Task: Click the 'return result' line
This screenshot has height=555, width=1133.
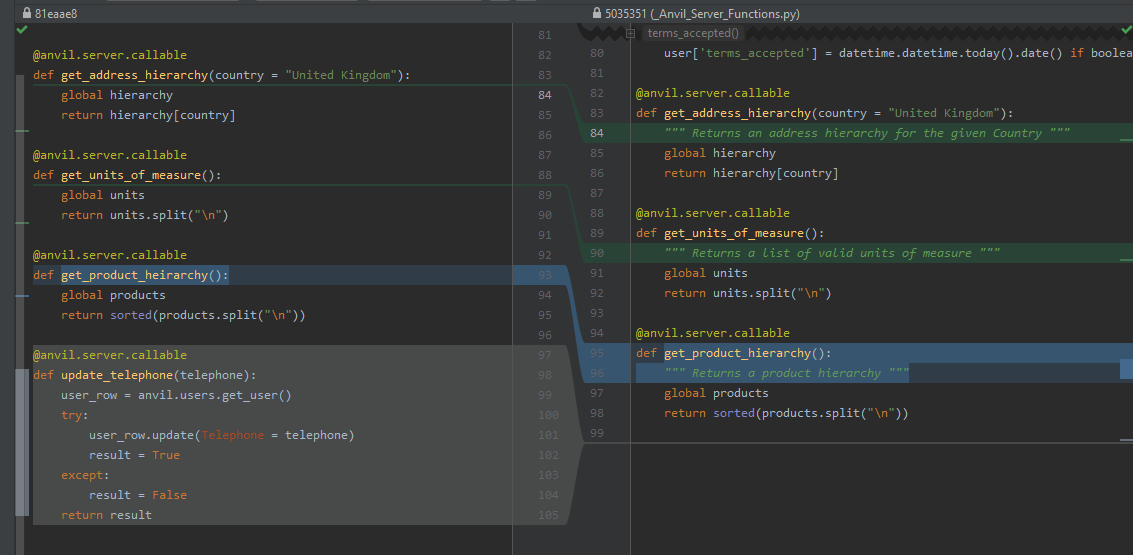Action: point(106,515)
